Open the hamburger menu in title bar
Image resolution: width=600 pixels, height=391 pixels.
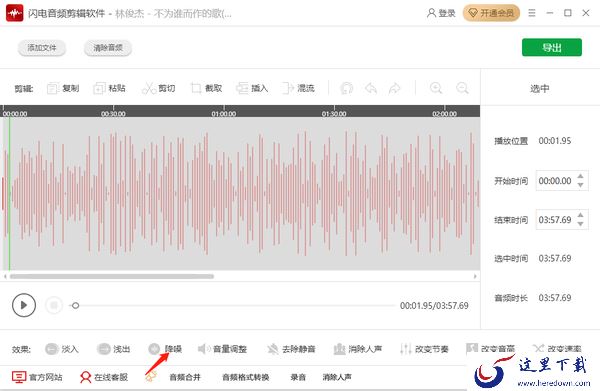point(532,13)
